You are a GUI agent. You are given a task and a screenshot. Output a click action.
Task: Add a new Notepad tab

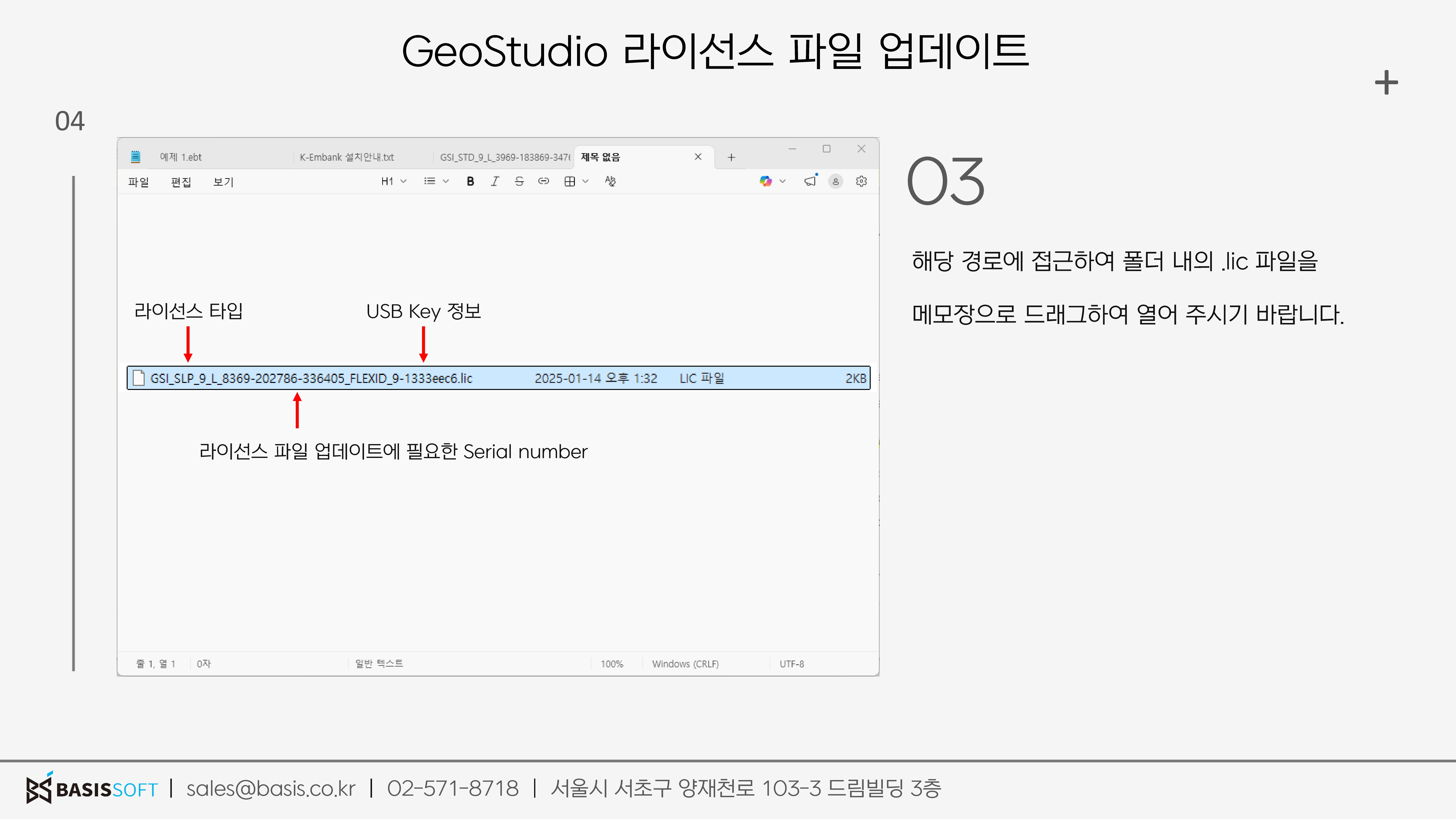coord(731,157)
